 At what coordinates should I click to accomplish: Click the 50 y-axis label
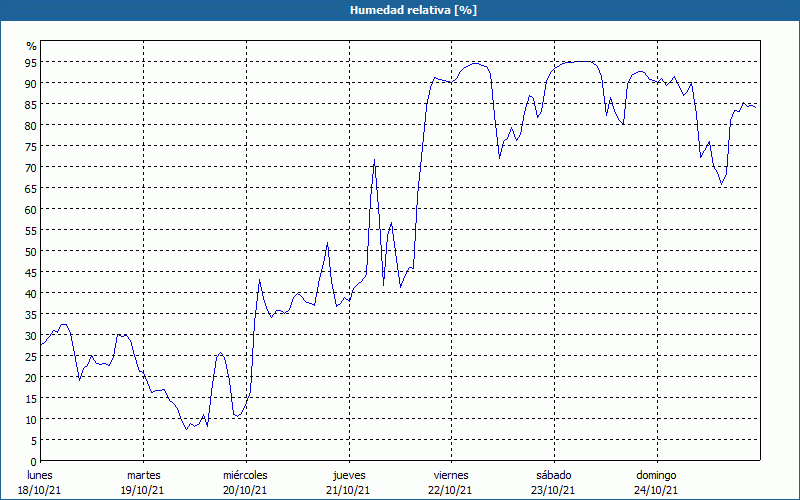(x=31, y=252)
